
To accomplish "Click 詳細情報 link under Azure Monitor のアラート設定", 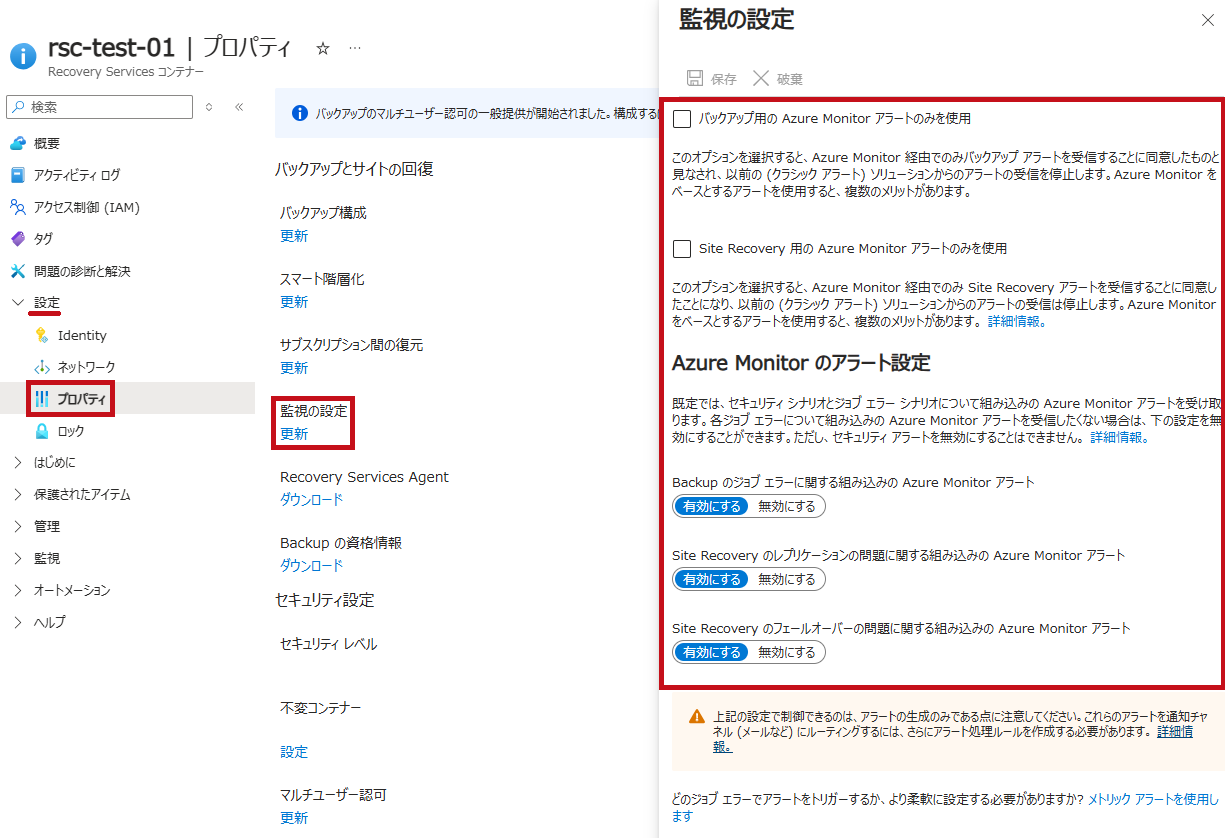I will click(x=1118, y=438).
